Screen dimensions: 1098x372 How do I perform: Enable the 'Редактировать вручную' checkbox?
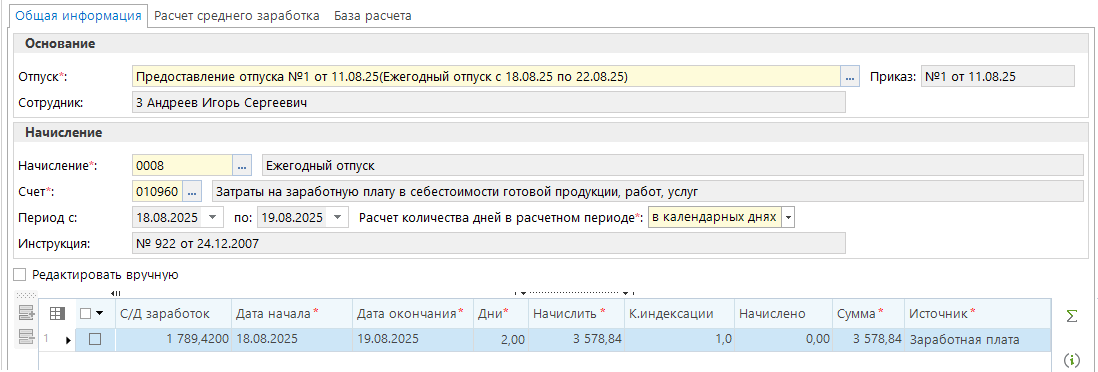point(20,275)
